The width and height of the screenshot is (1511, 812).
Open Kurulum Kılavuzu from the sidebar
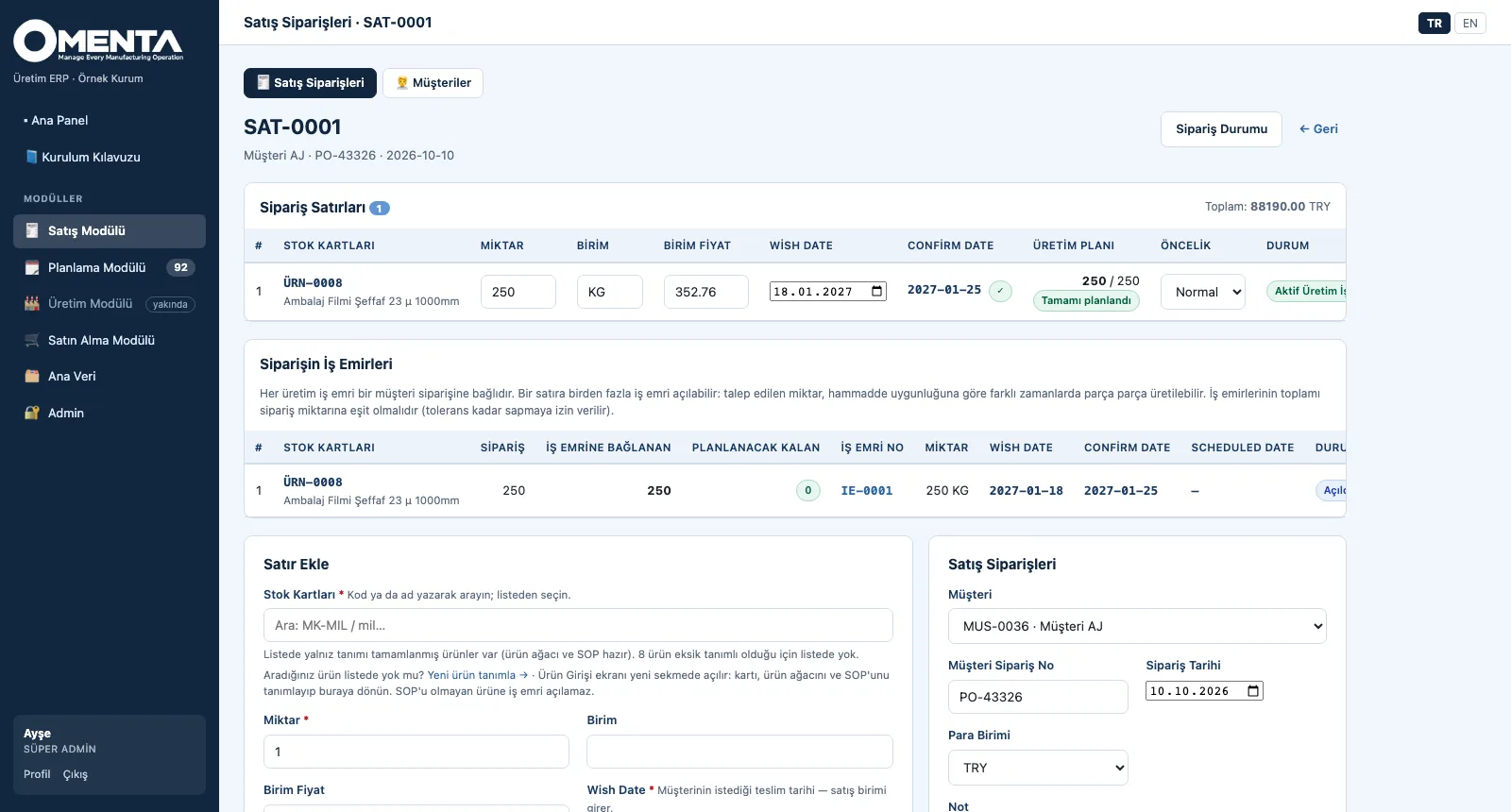pos(110,157)
